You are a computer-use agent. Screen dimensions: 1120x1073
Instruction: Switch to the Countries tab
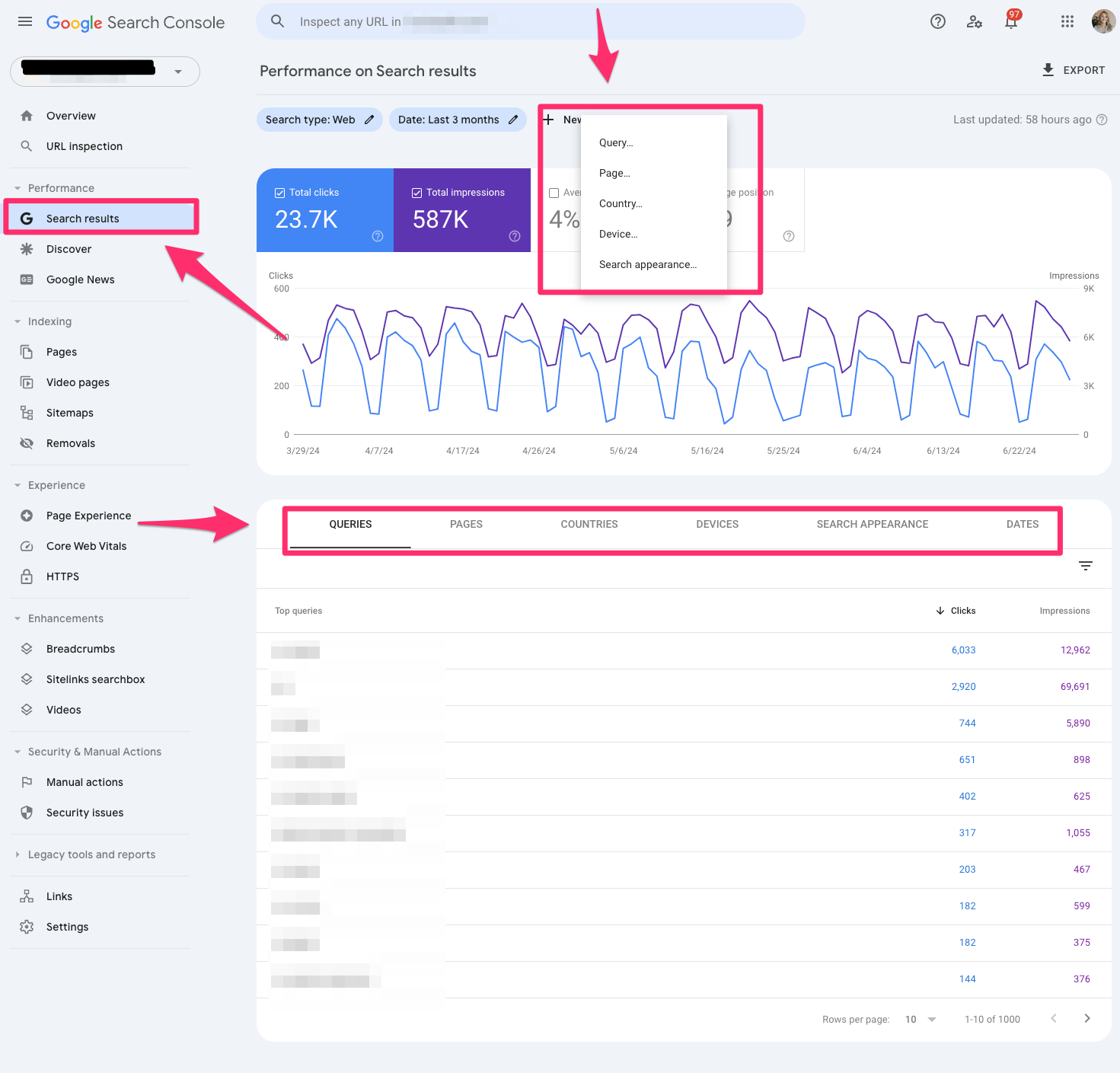[589, 524]
